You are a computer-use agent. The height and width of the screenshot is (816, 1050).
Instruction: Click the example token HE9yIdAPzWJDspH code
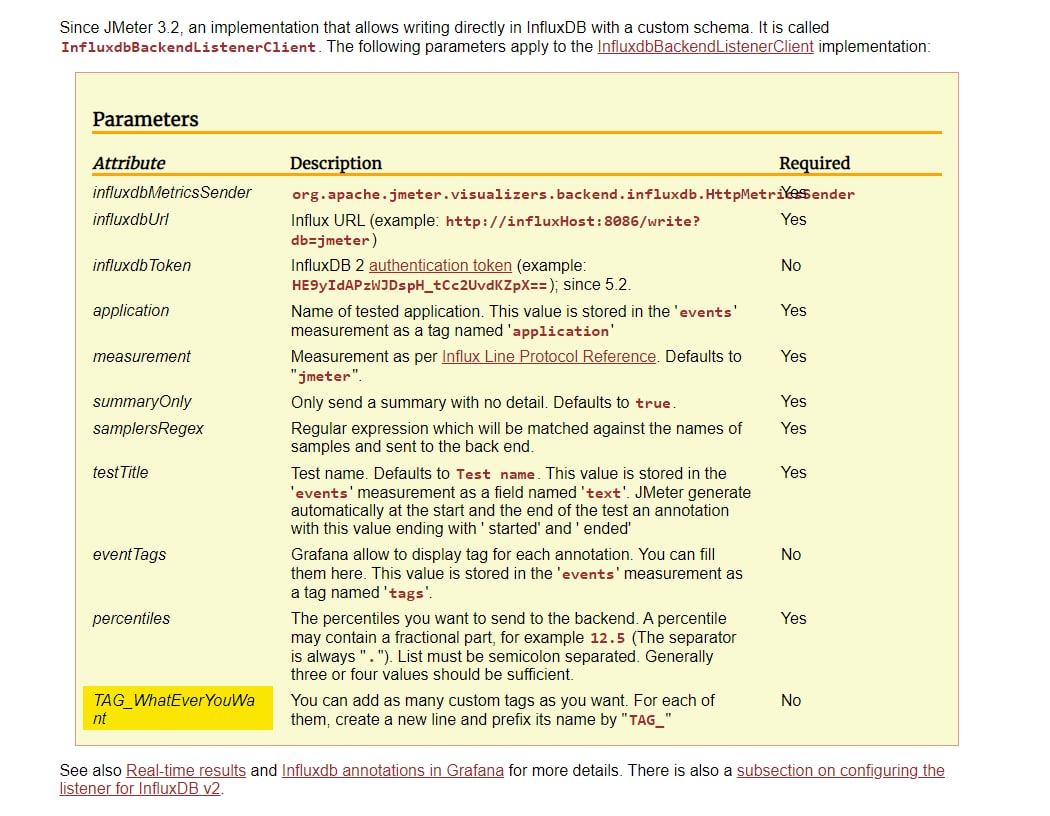(419, 286)
